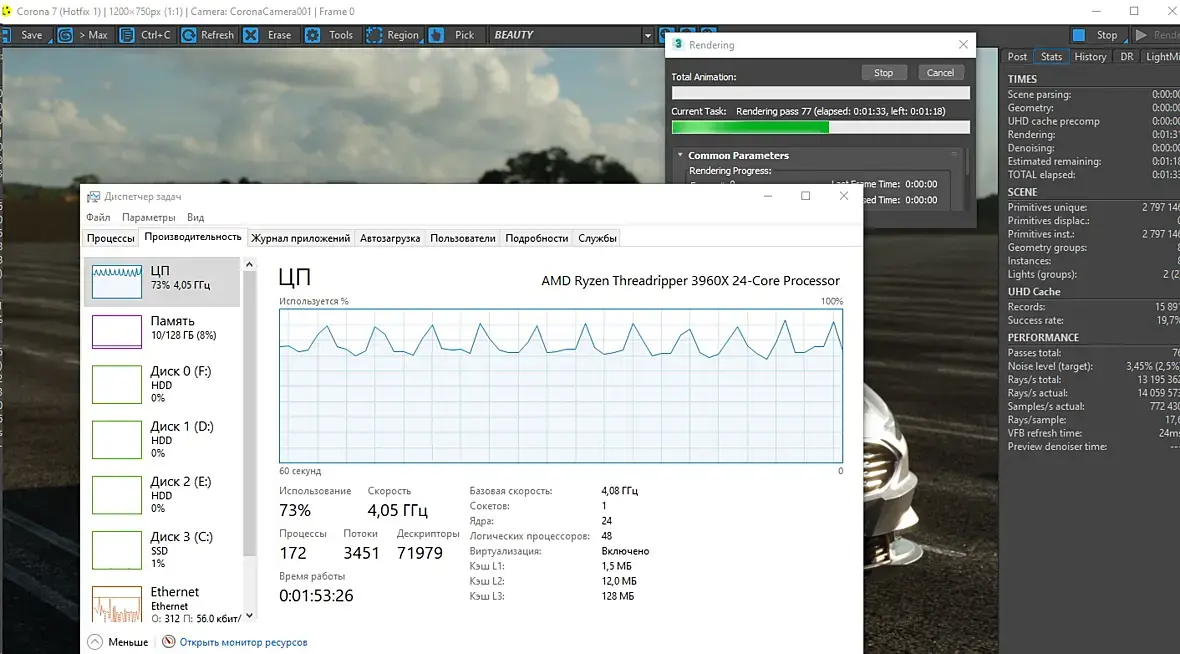Viewport: 1180px width, 654px height.
Task: Send the render to Max with '> Max'
Action: 84,35
